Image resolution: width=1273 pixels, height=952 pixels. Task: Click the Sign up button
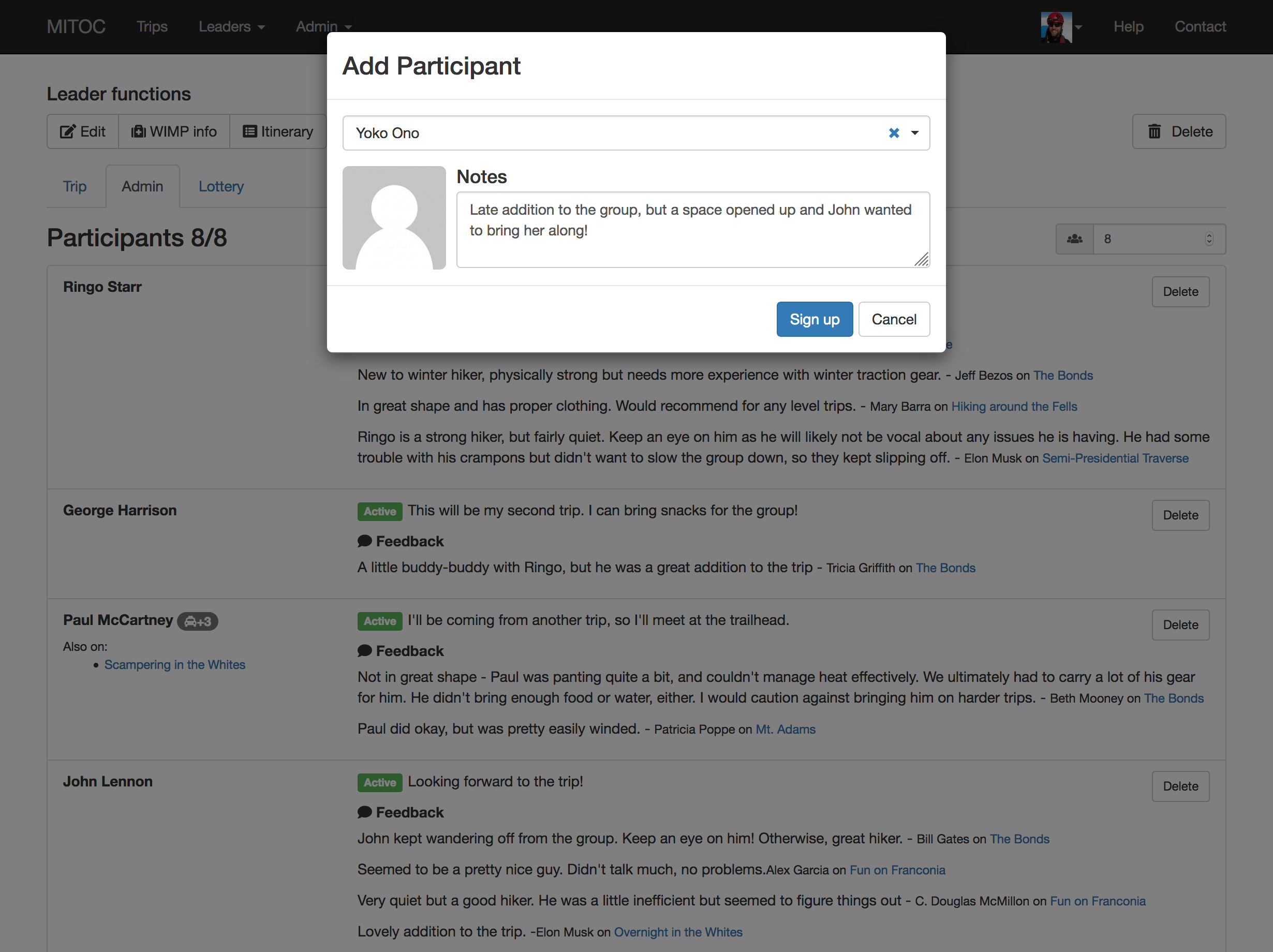point(814,319)
